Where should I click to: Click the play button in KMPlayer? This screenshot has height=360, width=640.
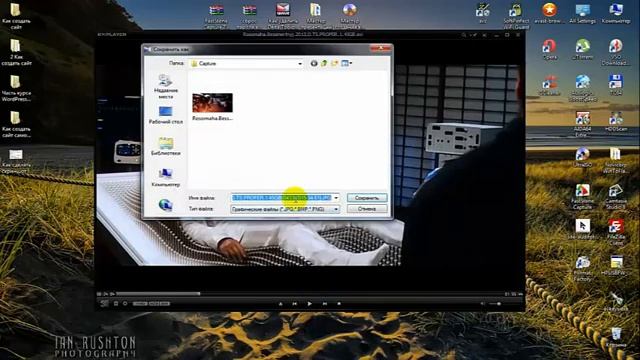(309, 304)
